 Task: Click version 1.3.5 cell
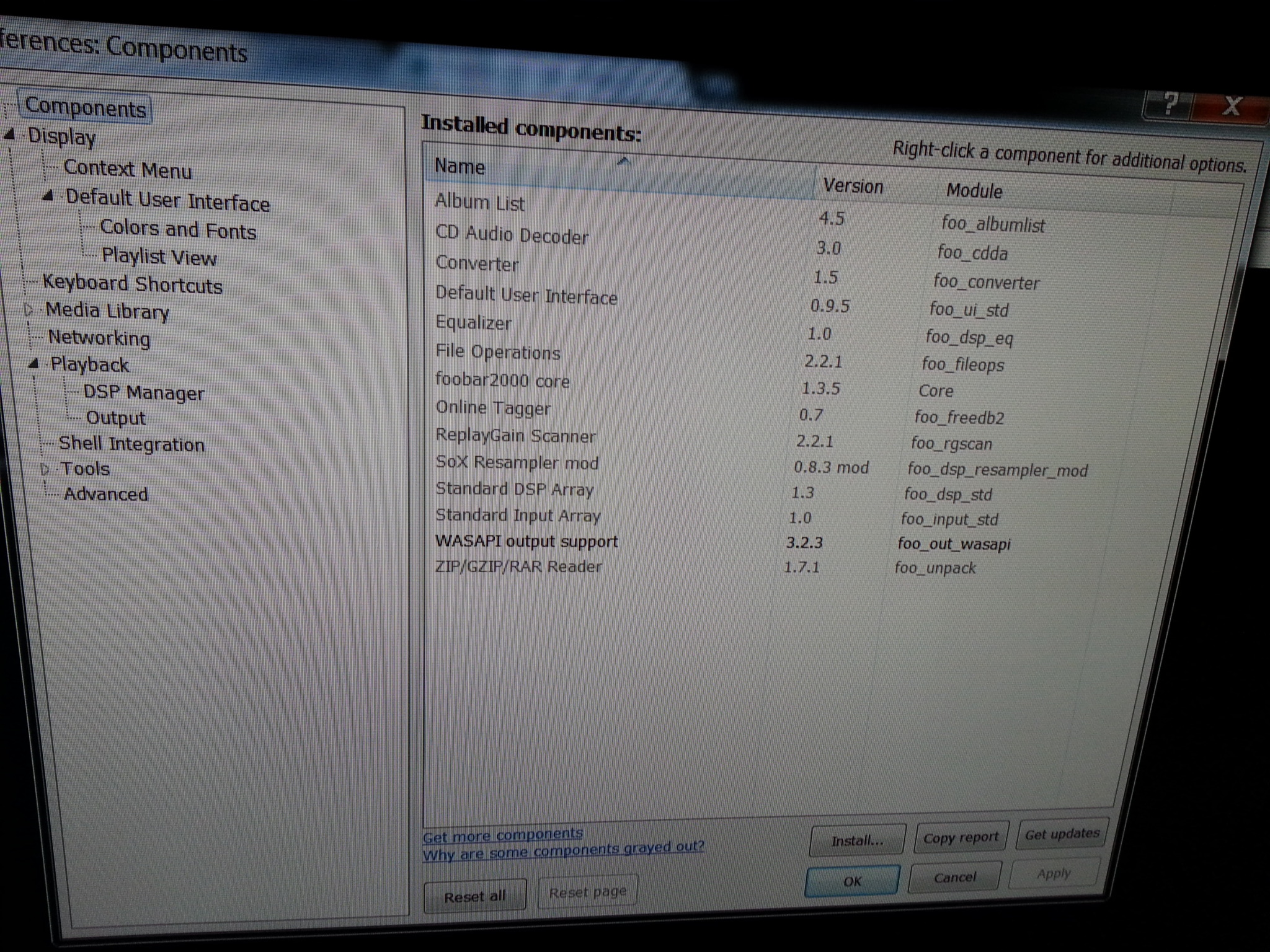click(821, 389)
